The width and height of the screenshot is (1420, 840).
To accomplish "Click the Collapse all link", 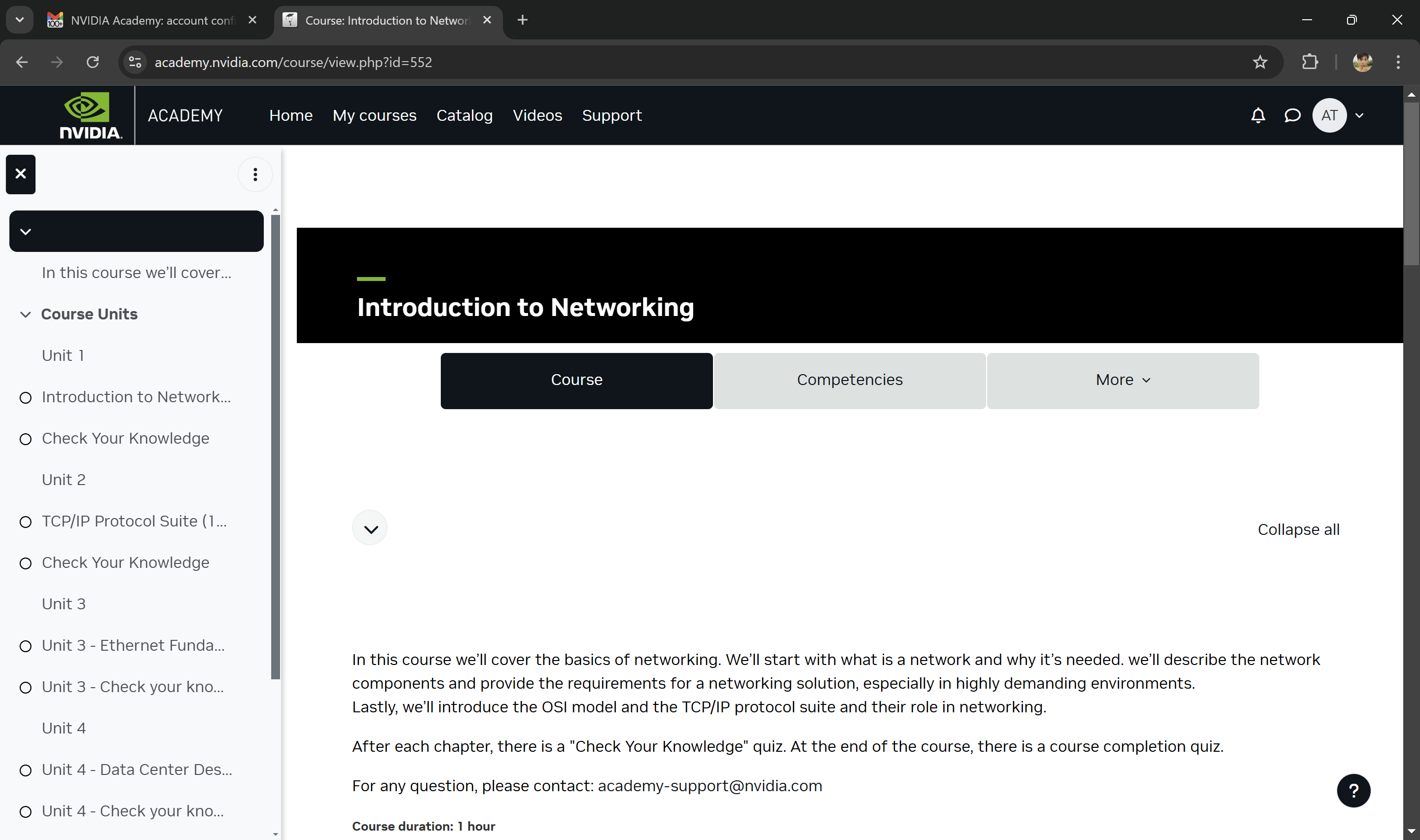I will pos(1298,528).
